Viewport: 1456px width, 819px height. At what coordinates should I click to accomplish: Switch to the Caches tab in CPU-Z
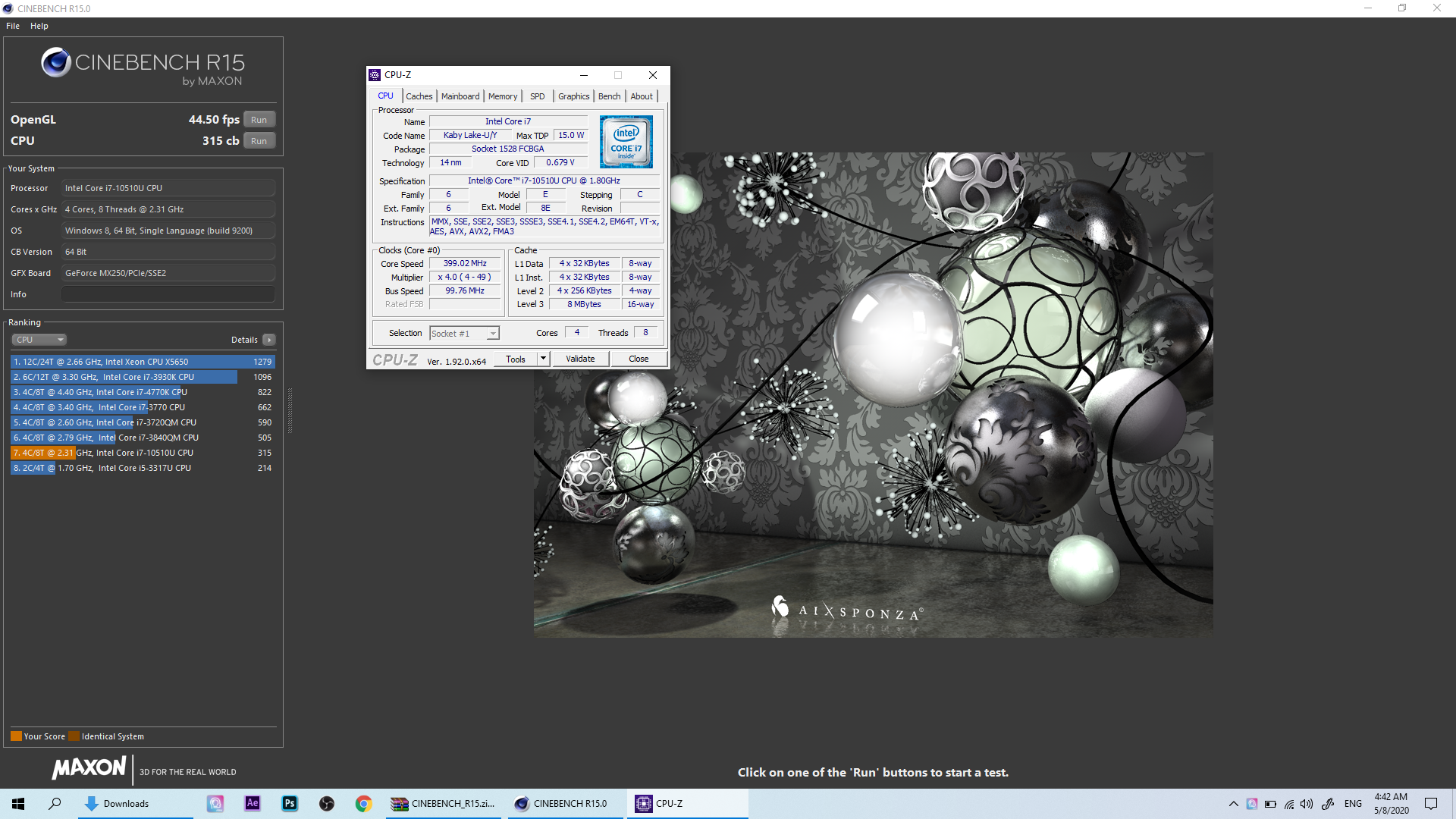[x=419, y=96]
